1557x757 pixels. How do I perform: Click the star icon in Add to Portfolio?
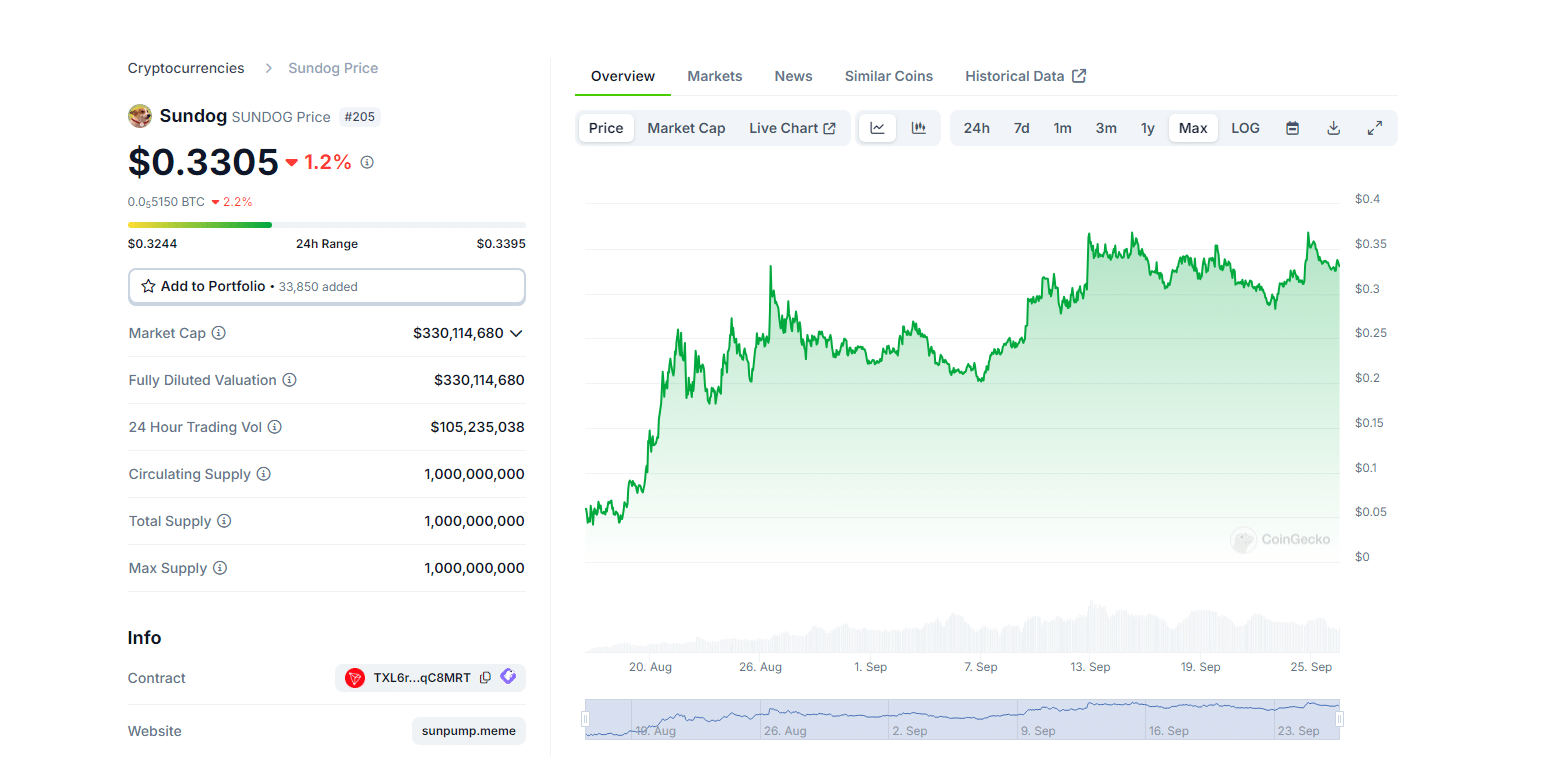148,286
